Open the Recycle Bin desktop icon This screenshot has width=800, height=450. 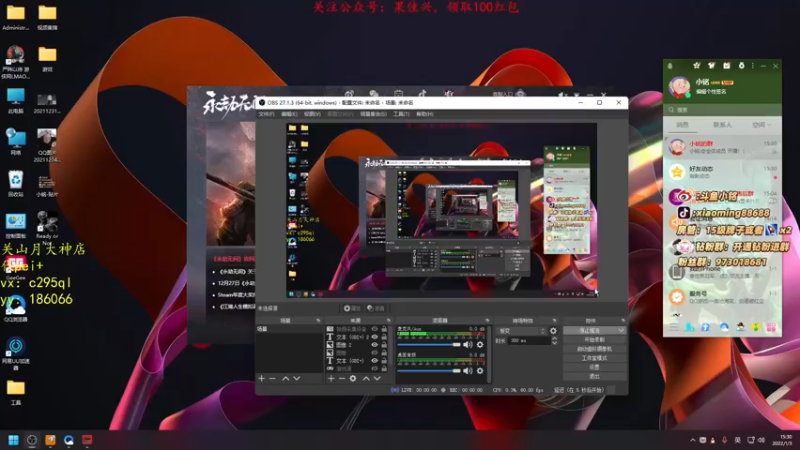click(x=15, y=184)
